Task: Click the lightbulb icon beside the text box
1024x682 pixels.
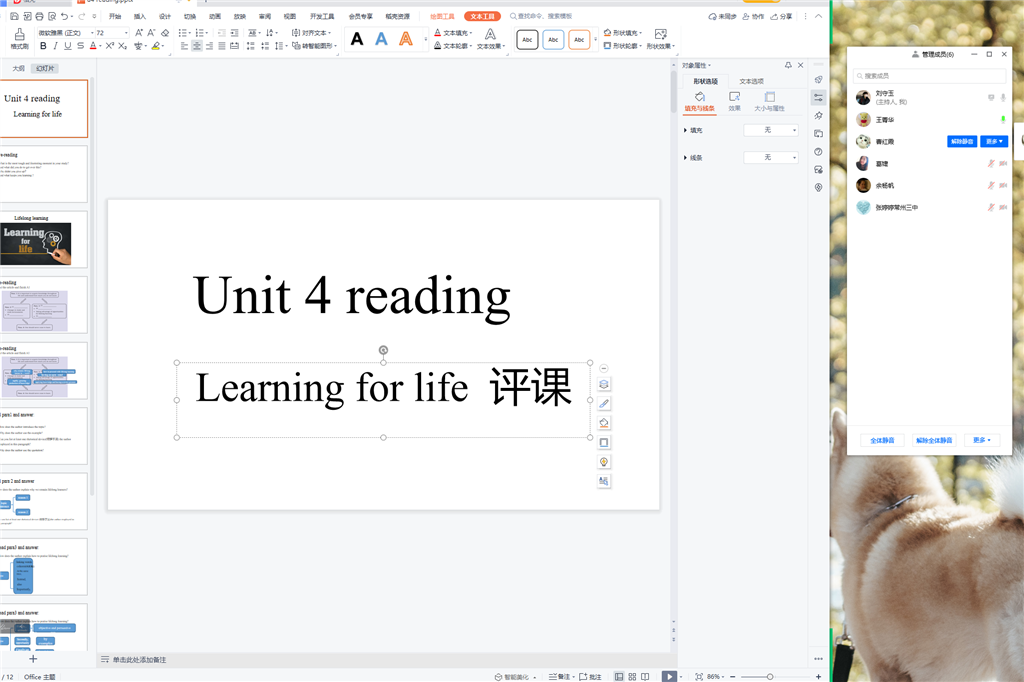Action: 604,462
